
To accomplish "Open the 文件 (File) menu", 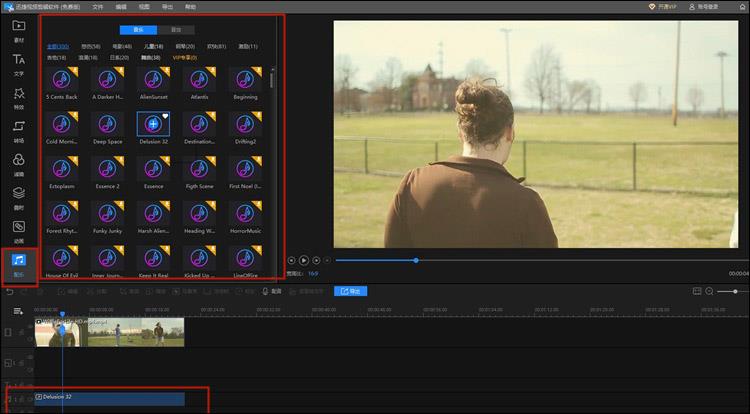I will 98,6.
